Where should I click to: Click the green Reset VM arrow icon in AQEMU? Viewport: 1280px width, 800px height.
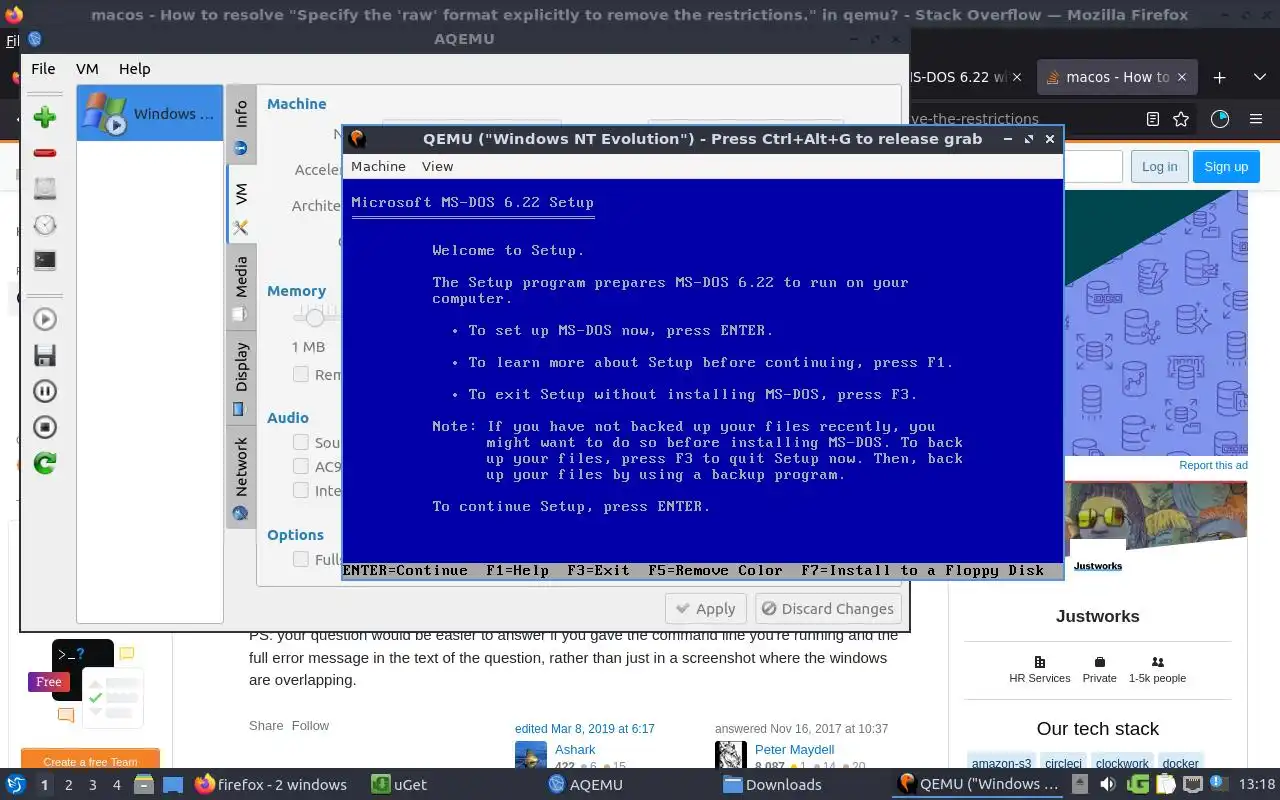tap(44, 463)
